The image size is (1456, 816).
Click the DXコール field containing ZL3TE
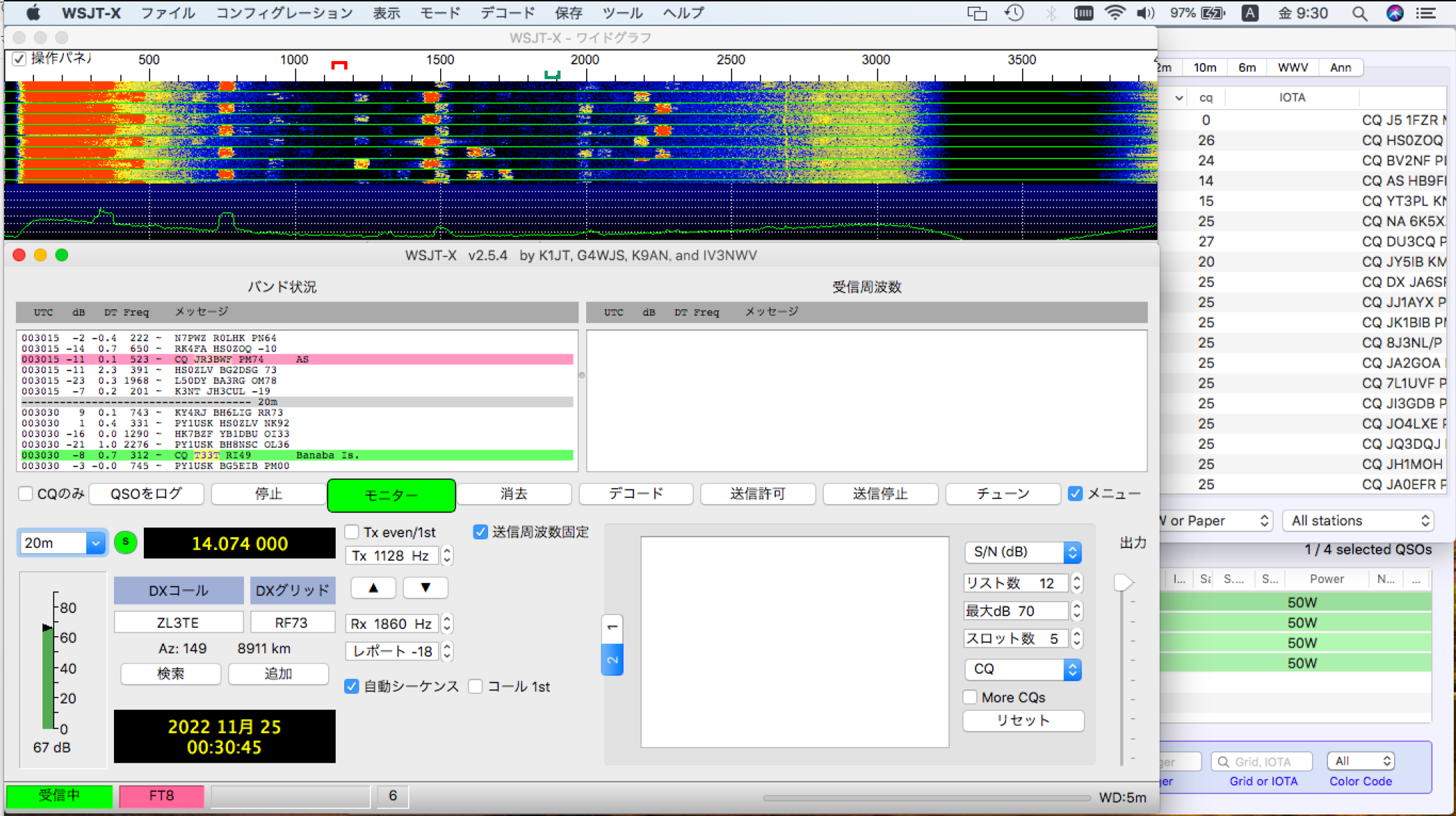click(179, 622)
